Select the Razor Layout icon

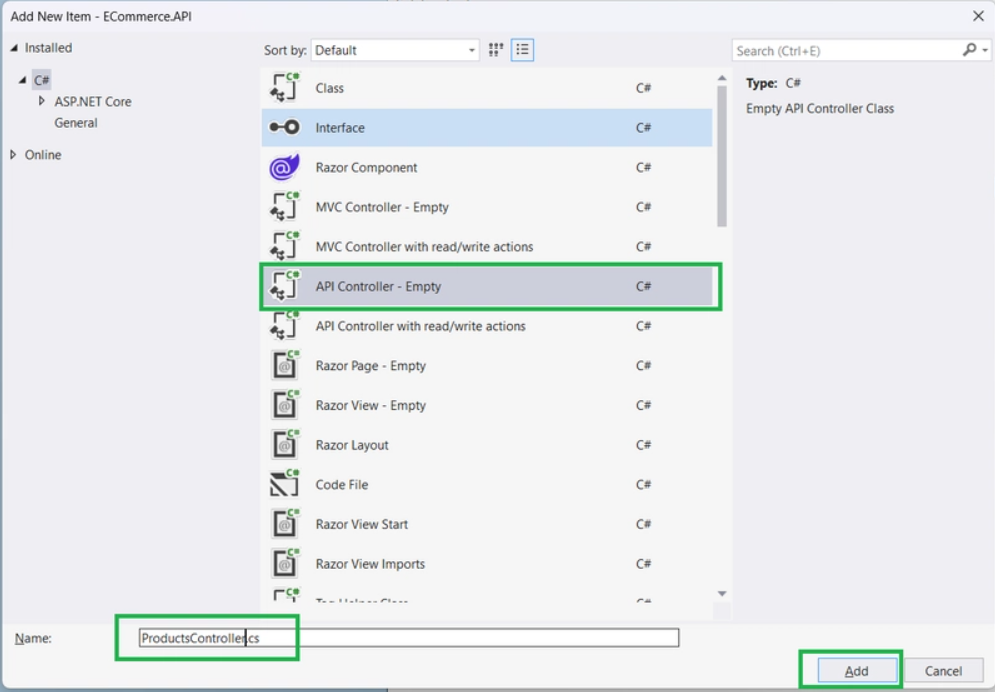(x=284, y=445)
